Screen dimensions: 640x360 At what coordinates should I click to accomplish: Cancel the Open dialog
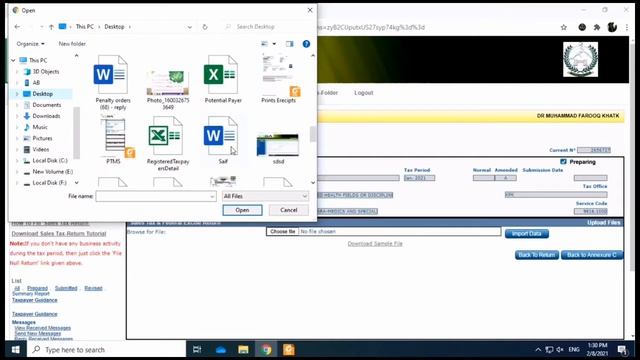tap(289, 210)
